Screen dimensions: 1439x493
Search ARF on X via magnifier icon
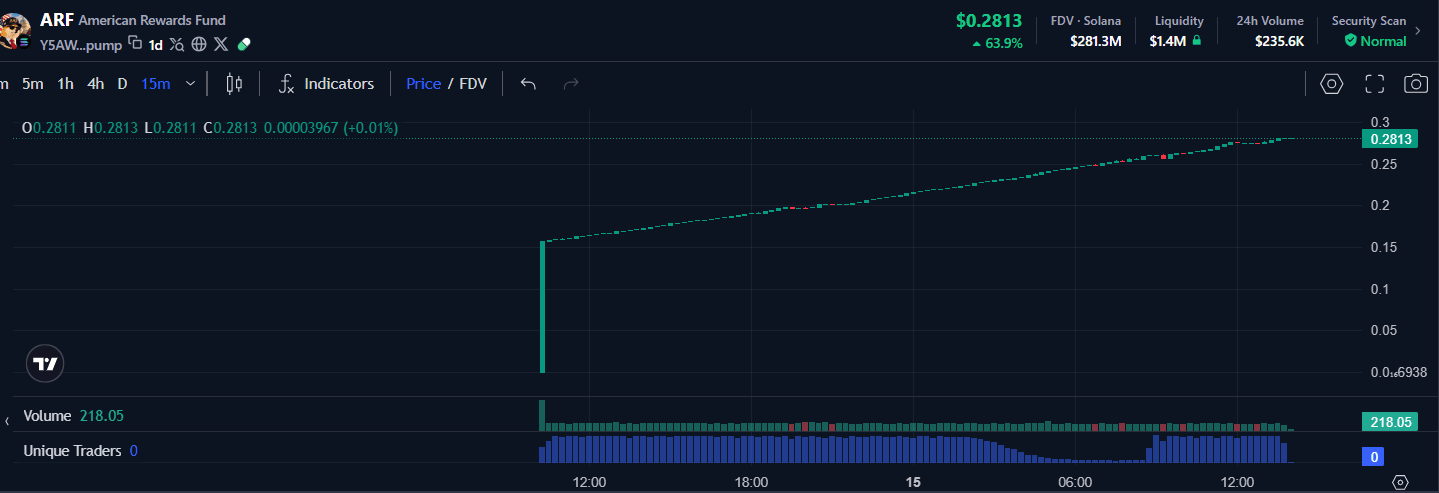pyautogui.click(x=177, y=44)
